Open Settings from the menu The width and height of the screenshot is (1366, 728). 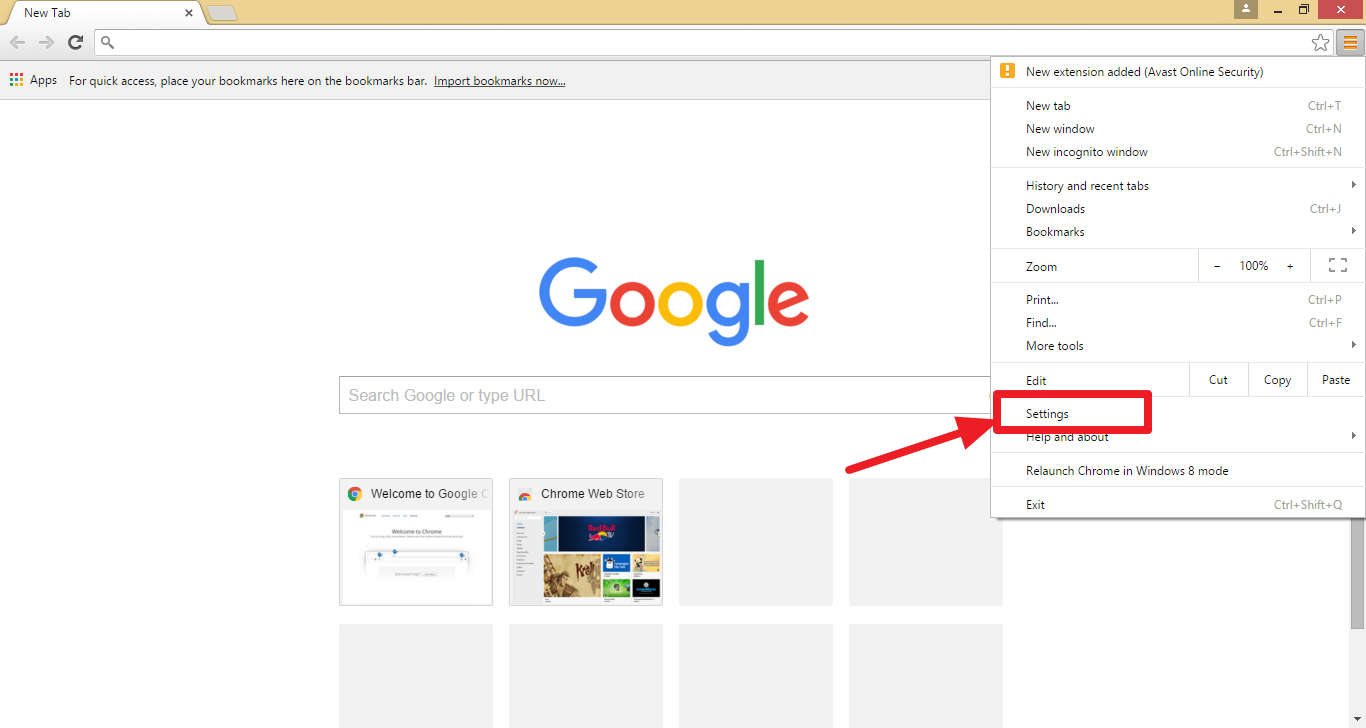1046,413
